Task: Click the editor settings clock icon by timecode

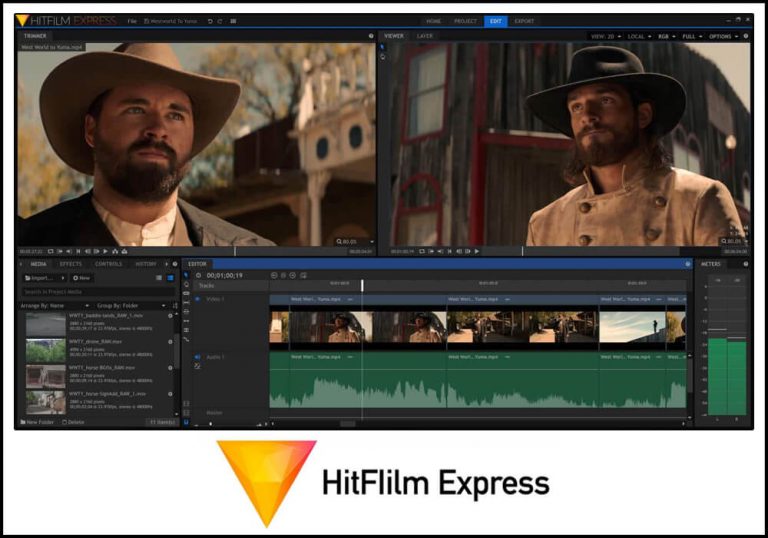Action: click(198, 275)
